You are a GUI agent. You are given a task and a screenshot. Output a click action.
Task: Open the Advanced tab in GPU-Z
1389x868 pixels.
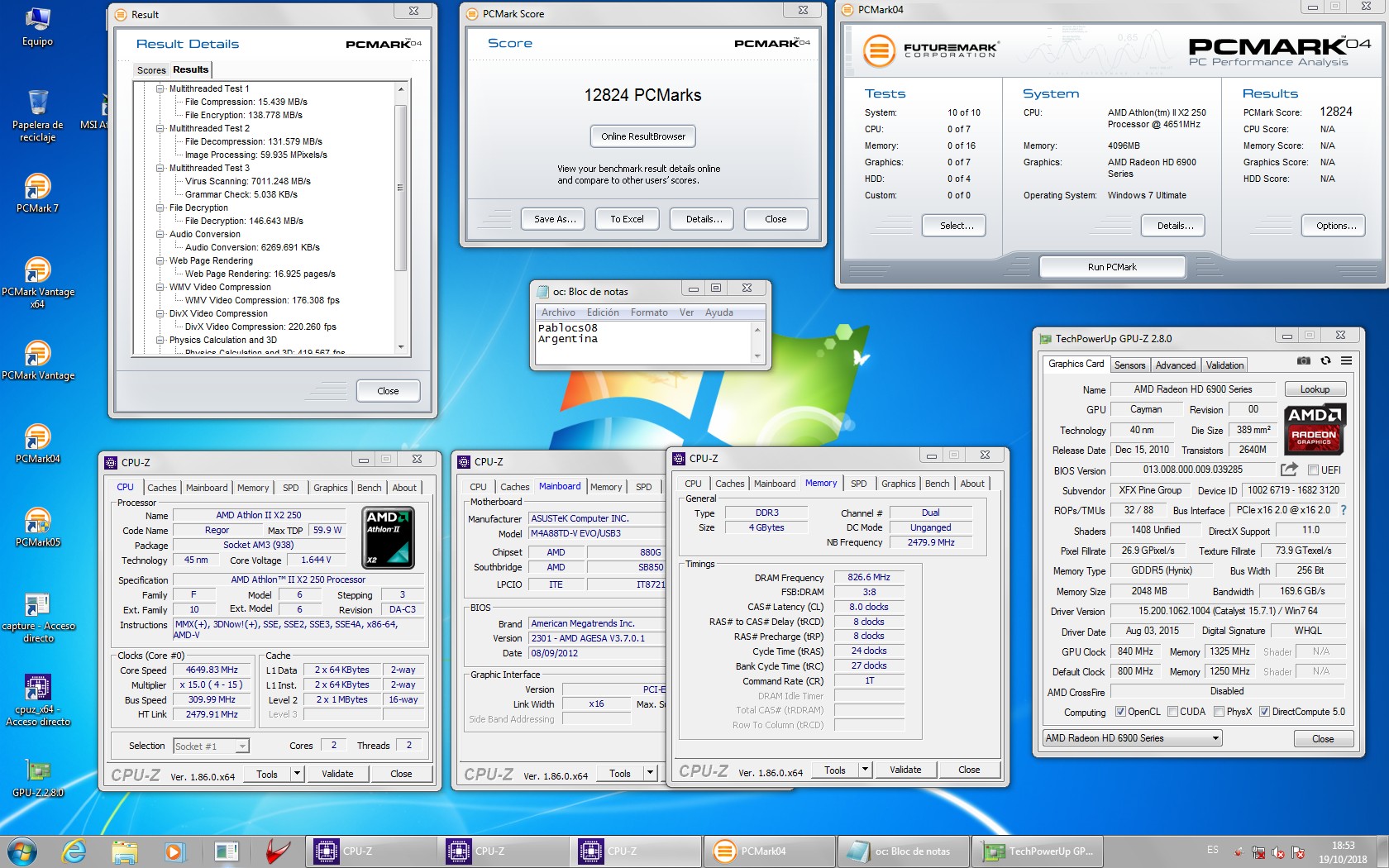point(1176,365)
